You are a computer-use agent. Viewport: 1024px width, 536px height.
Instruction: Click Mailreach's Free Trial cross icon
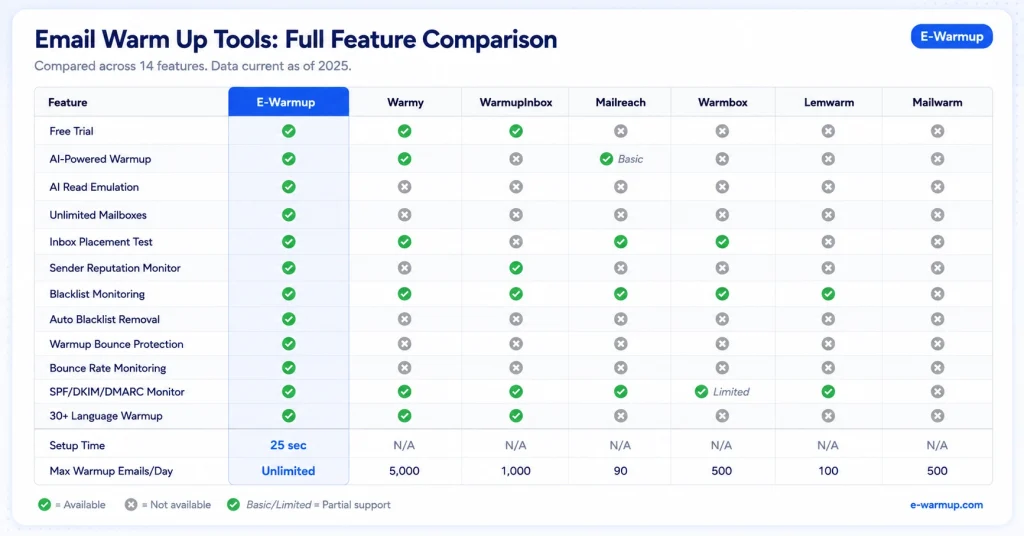tap(620, 131)
